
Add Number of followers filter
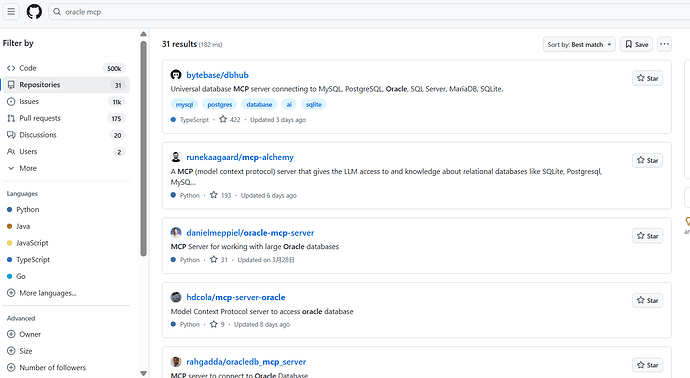pos(47,368)
